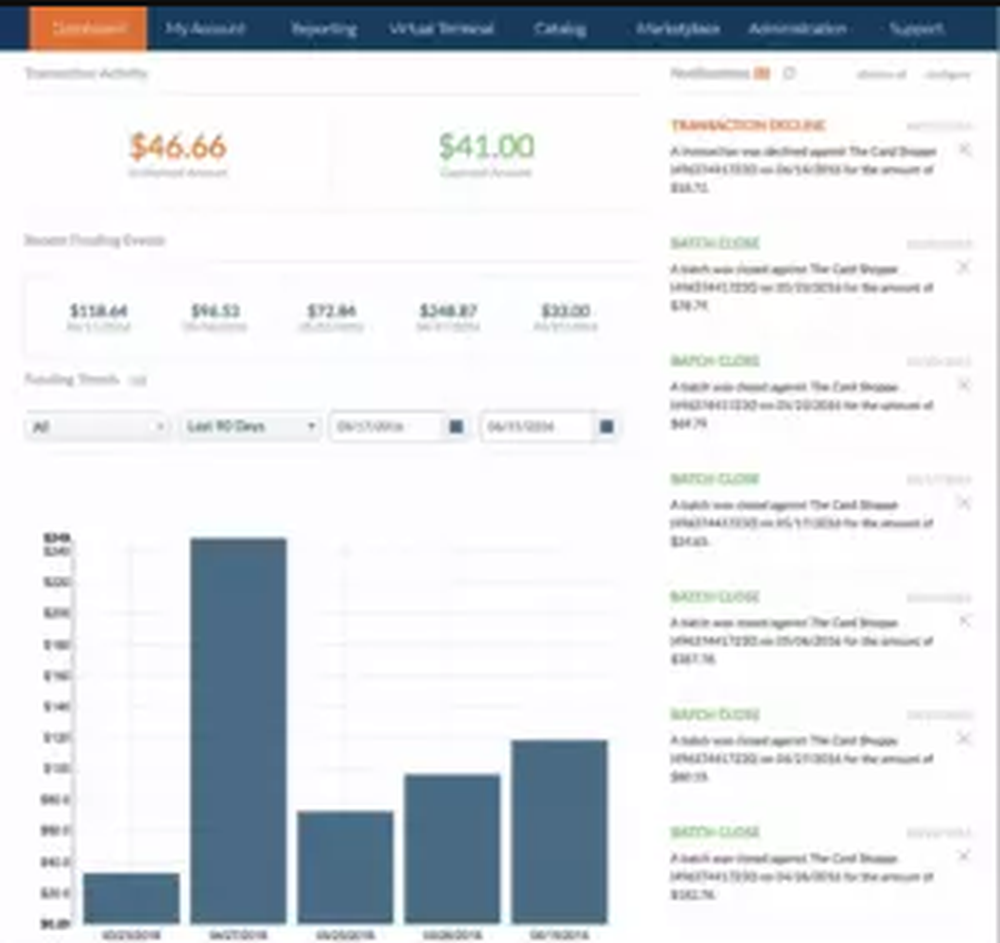The width and height of the screenshot is (1000, 943).
Task: Refresh the notifications list icon
Action: (x=790, y=73)
